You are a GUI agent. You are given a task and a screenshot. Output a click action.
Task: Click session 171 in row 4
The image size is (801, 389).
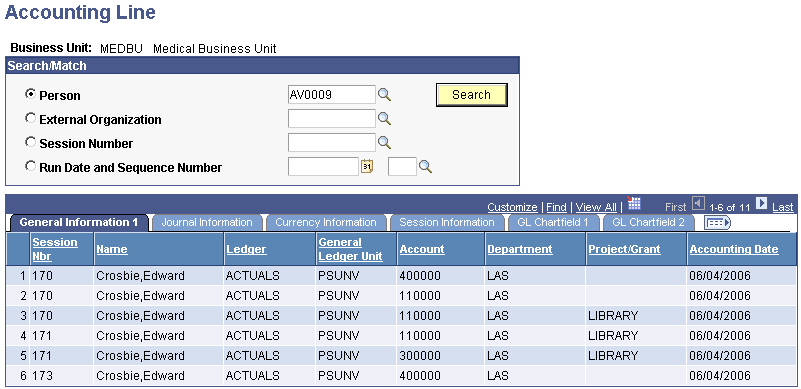(42, 336)
